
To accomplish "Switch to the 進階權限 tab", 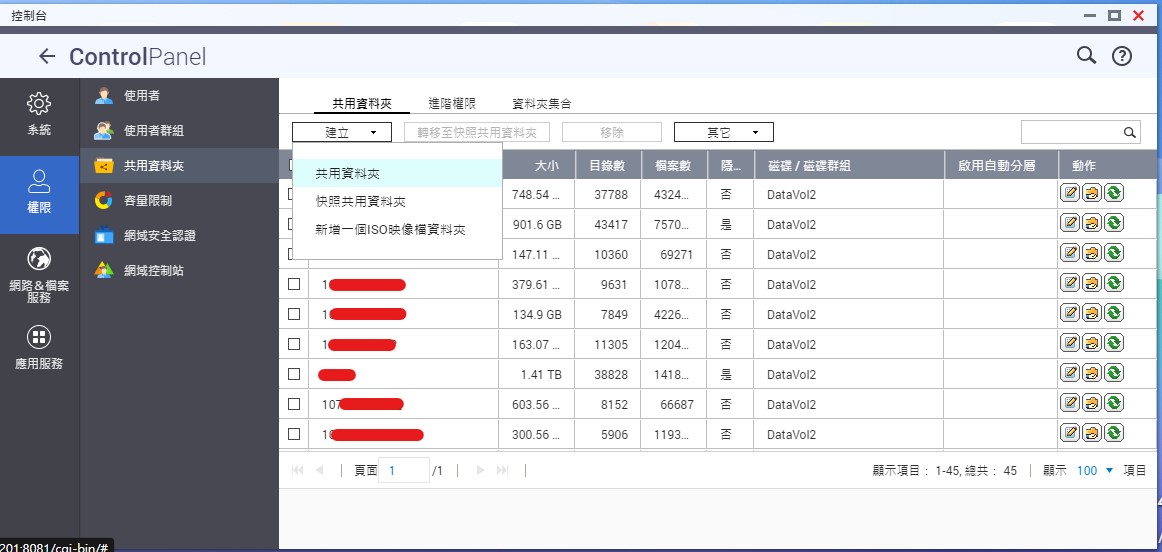I will (451, 103).
